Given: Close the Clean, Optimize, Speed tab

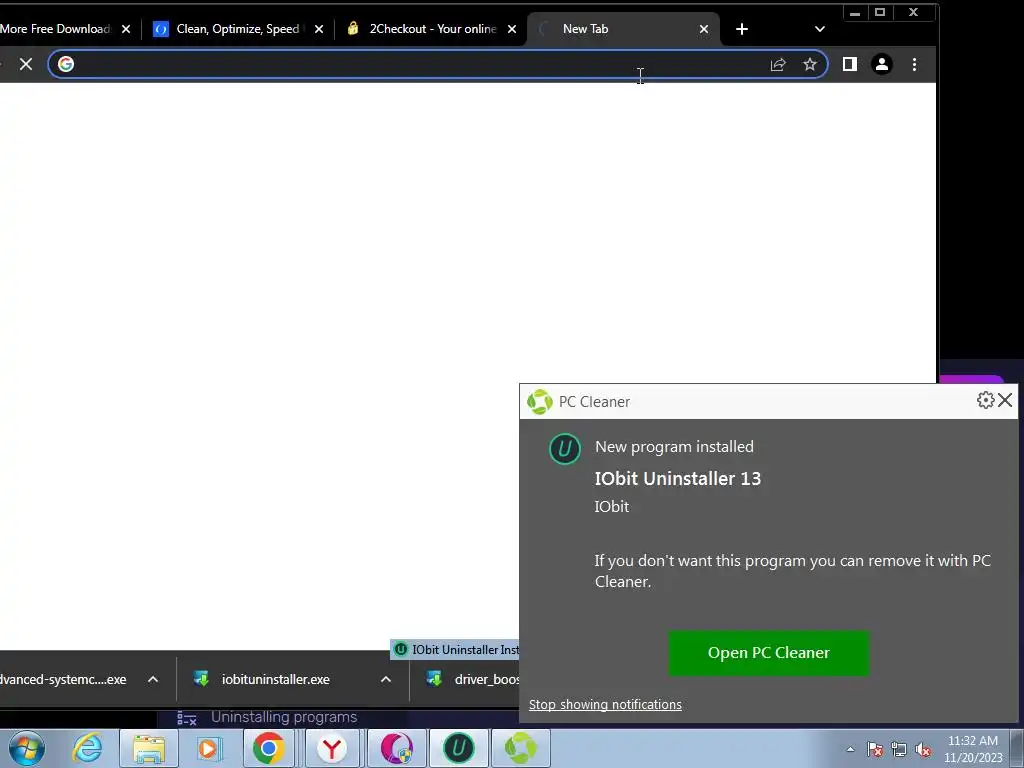Looking at the screenshot, I should pos(319,29).
